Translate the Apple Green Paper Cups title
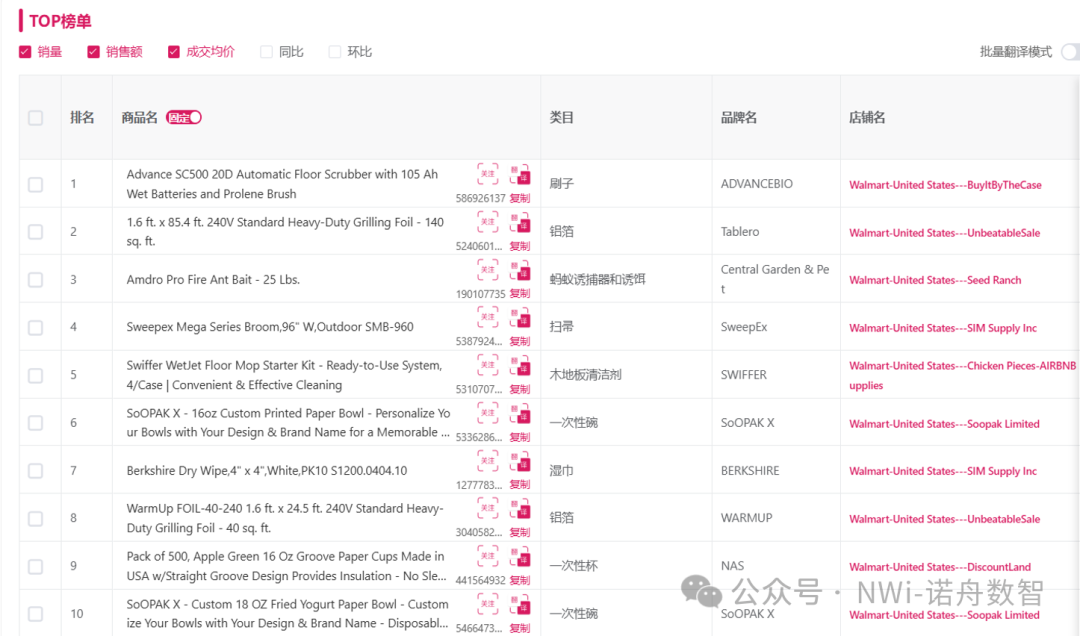 [x=520, y=556]
